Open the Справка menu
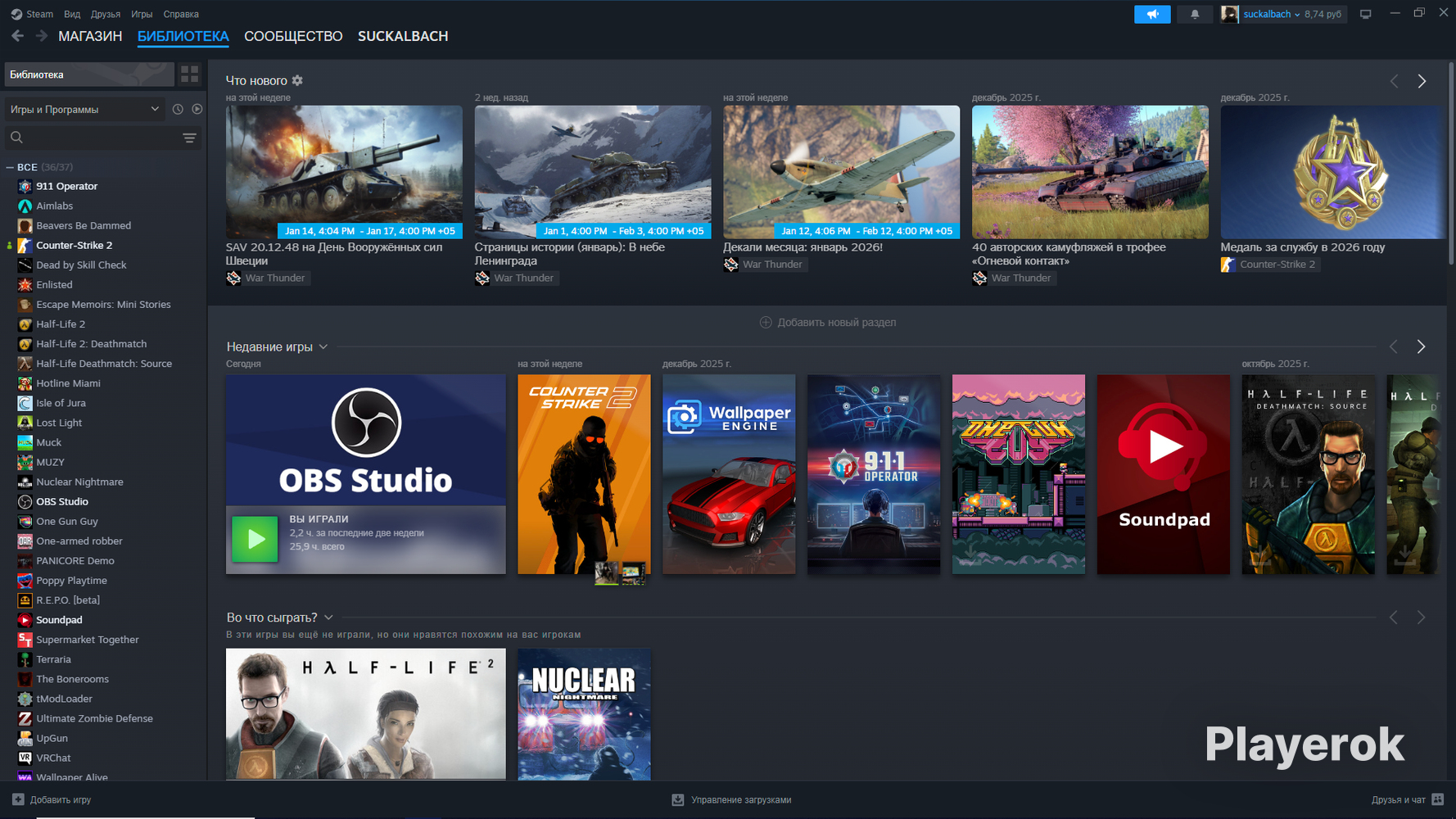This screenshot has height=819, width=1456. (181, 14)
